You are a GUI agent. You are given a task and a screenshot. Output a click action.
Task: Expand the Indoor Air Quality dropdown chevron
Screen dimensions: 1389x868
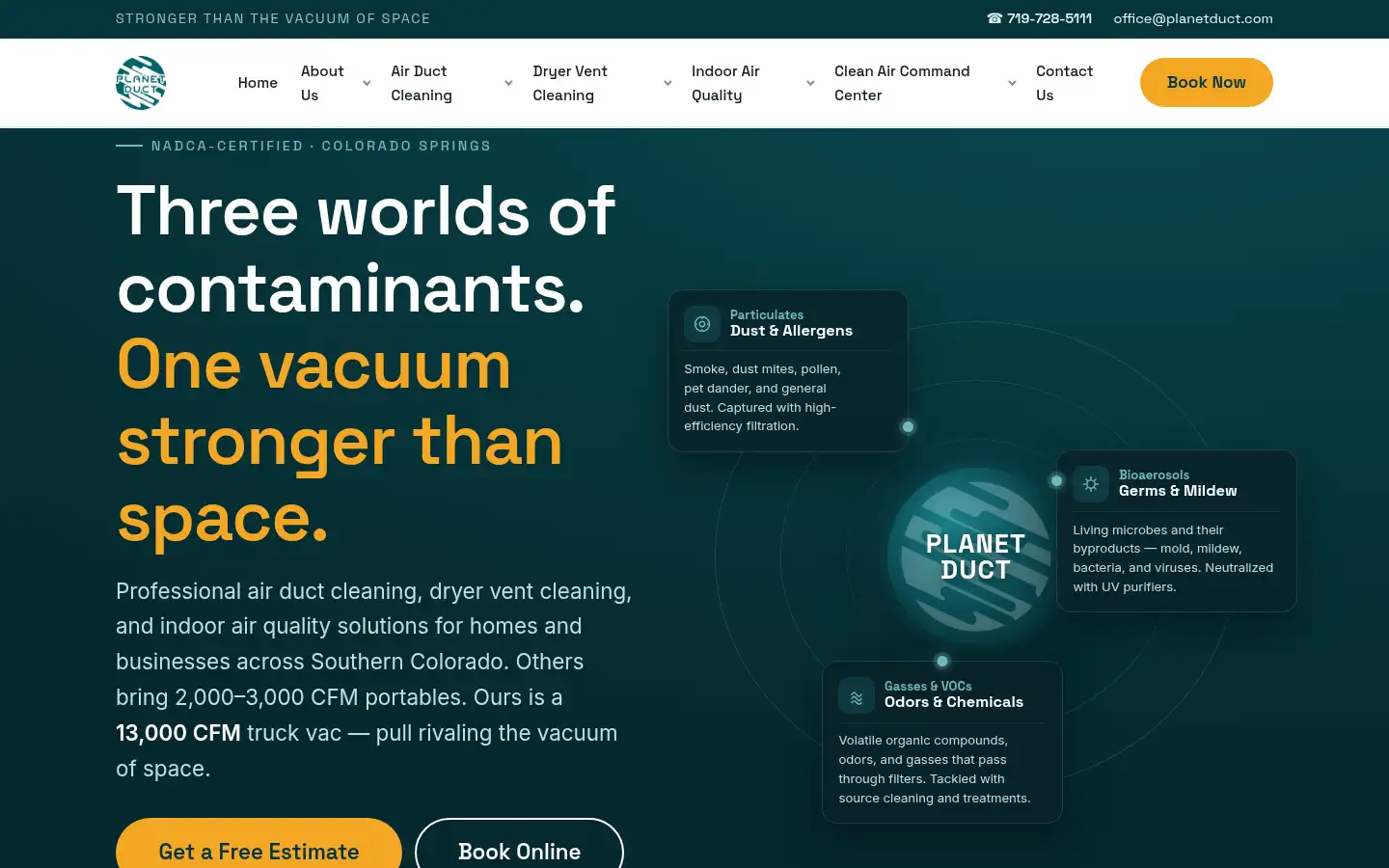(810, 83)
